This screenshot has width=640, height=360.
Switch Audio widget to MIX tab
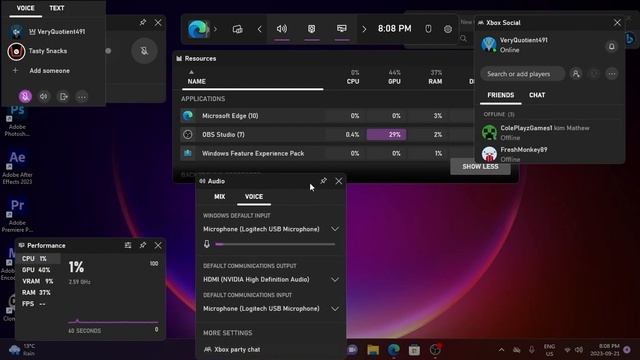click(220, 197)
